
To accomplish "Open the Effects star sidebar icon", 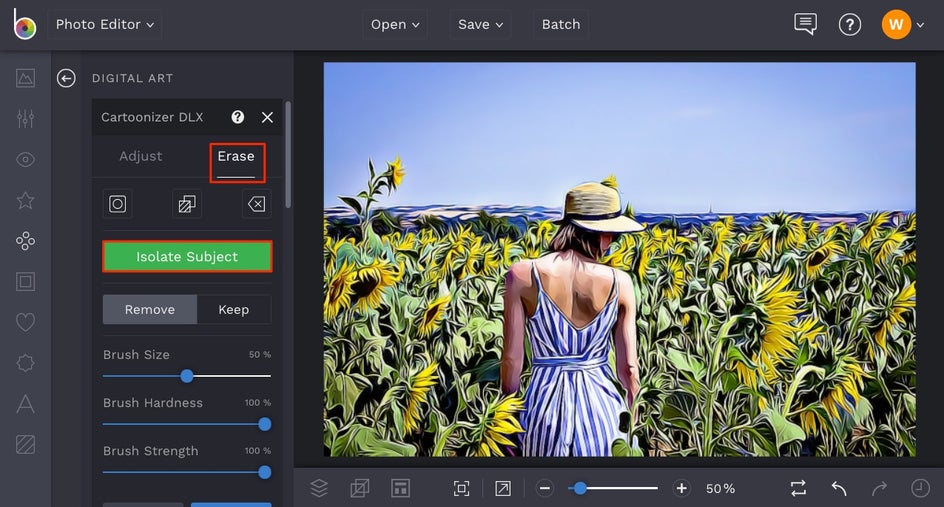I will (25, 201).
